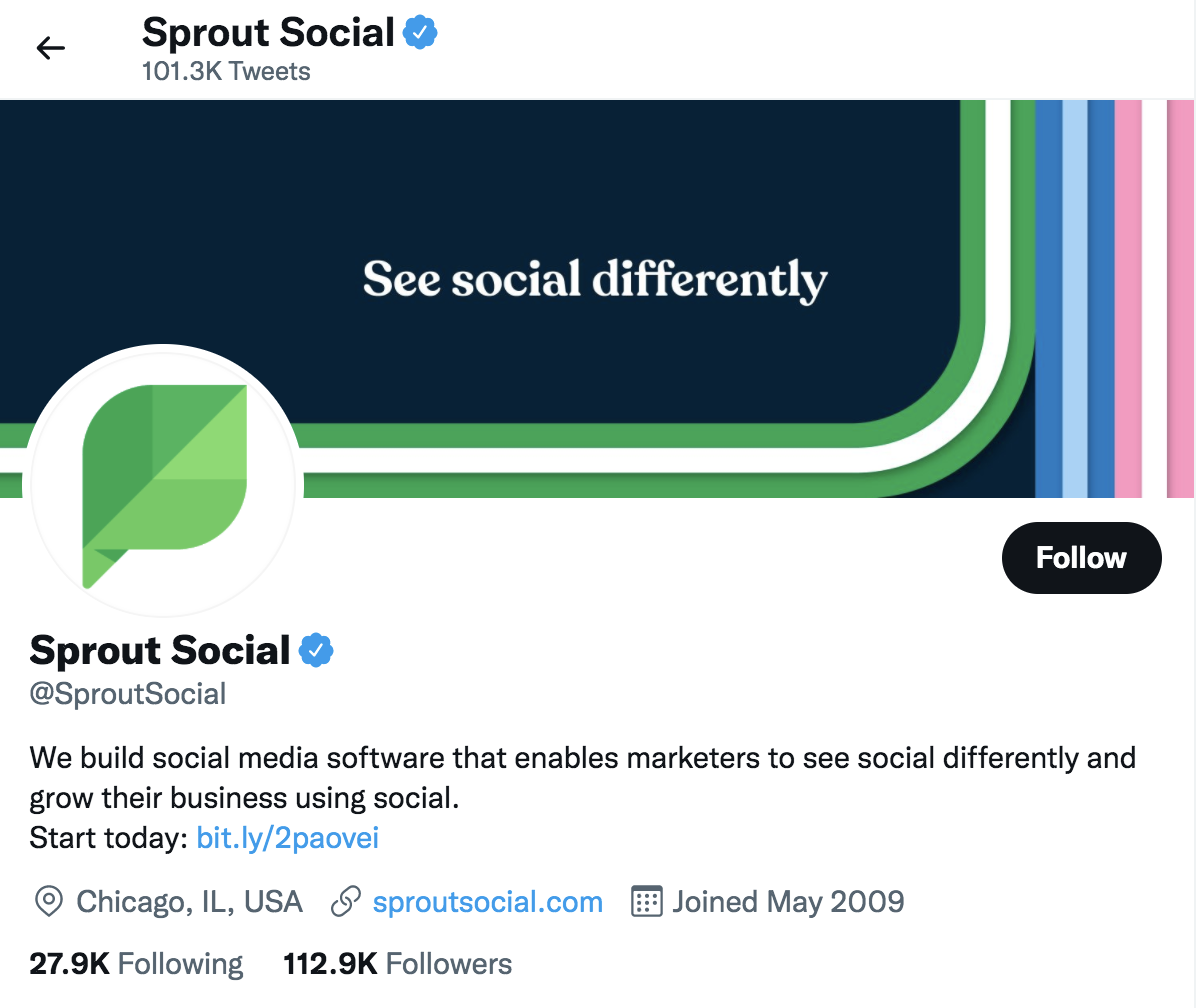This screenshot has width=1196, height=1008.
Task: Click the @SproutSocial handle
Action: (x=128, y=693)
